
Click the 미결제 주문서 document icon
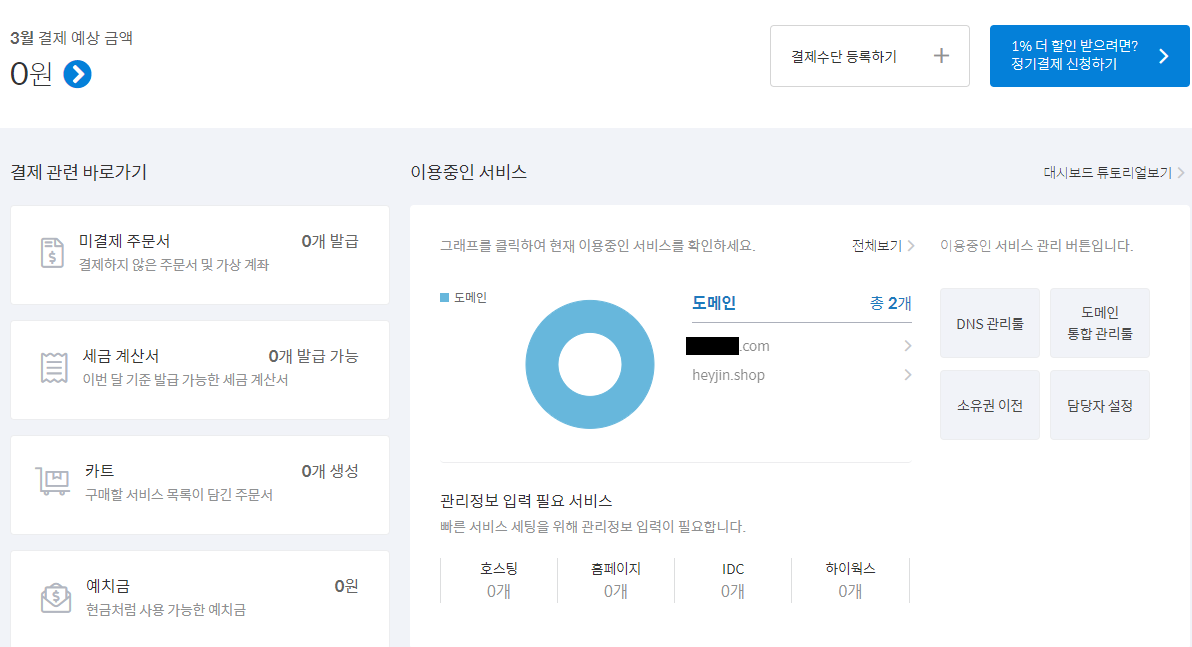52,253
